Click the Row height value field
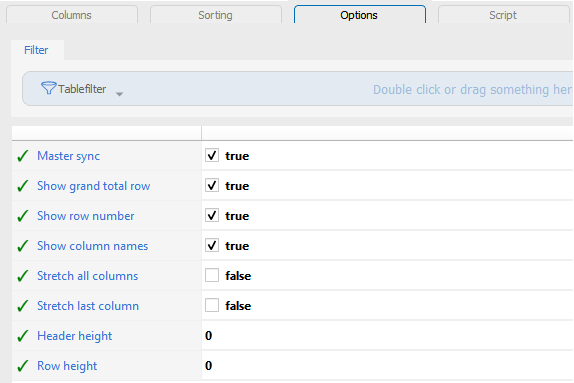The width and height of the screenshot is (574, 383). click(387, 366)
